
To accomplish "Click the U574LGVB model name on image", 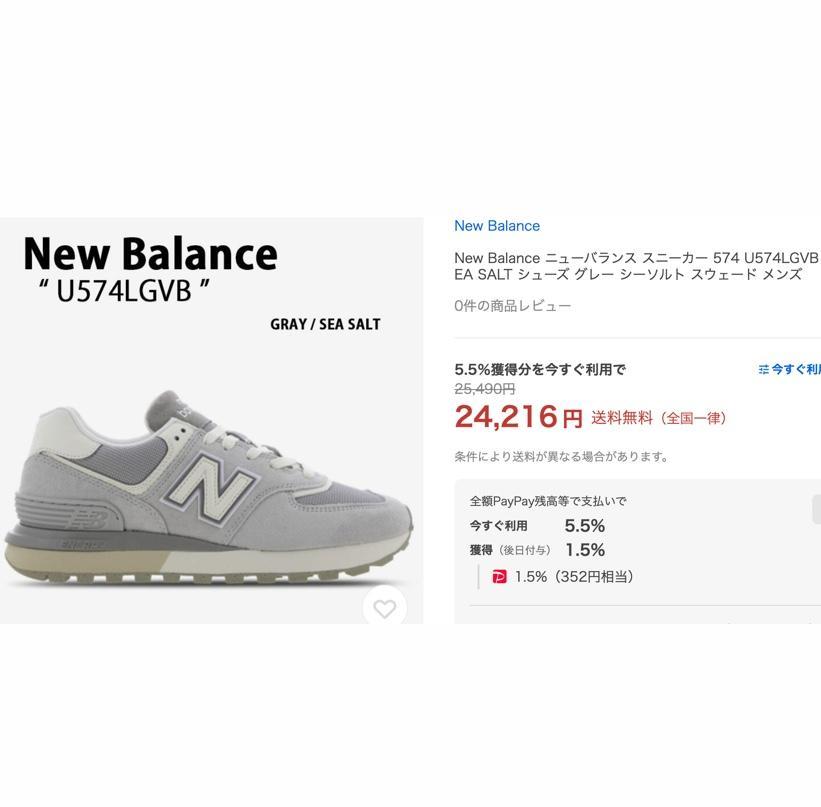I will [x=124, y=291].
